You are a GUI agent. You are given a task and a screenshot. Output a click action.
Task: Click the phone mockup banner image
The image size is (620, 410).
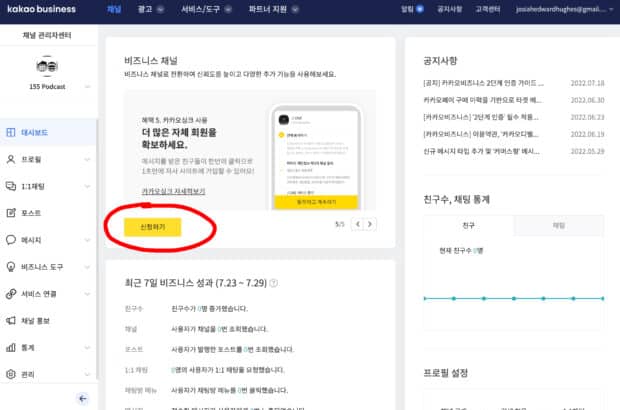point(316,157)
